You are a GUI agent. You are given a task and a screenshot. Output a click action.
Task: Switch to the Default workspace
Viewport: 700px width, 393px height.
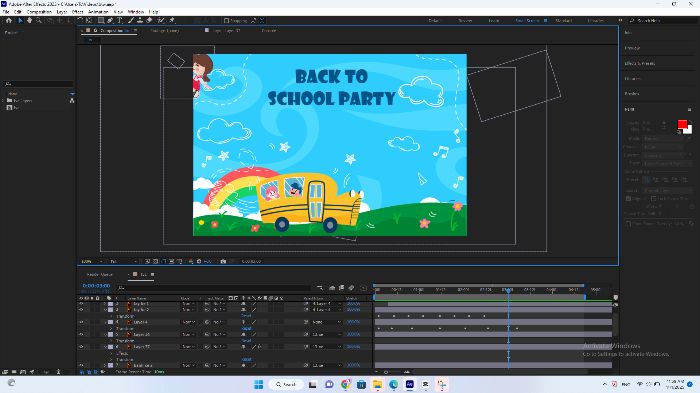point(434,21)
